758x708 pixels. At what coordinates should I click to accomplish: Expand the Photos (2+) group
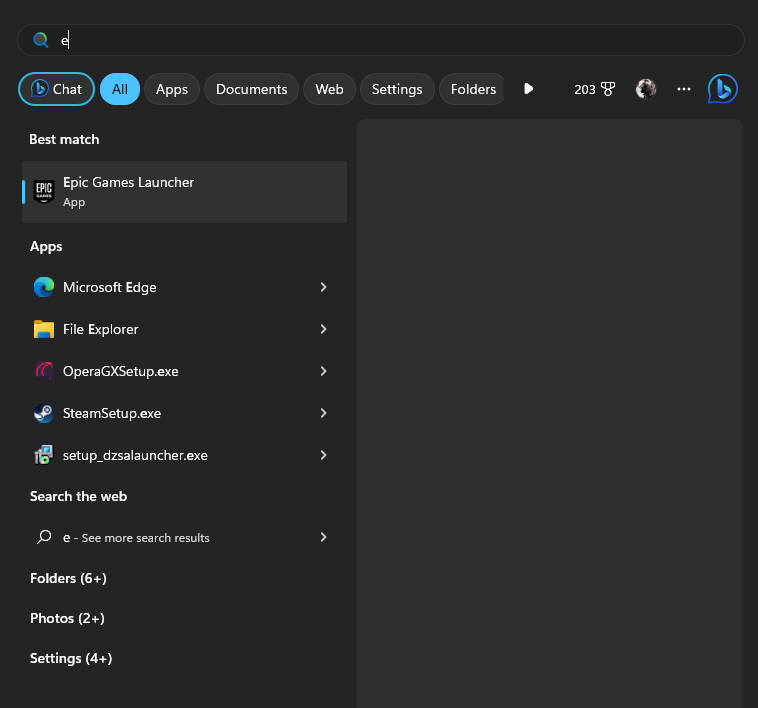[67, 619]
